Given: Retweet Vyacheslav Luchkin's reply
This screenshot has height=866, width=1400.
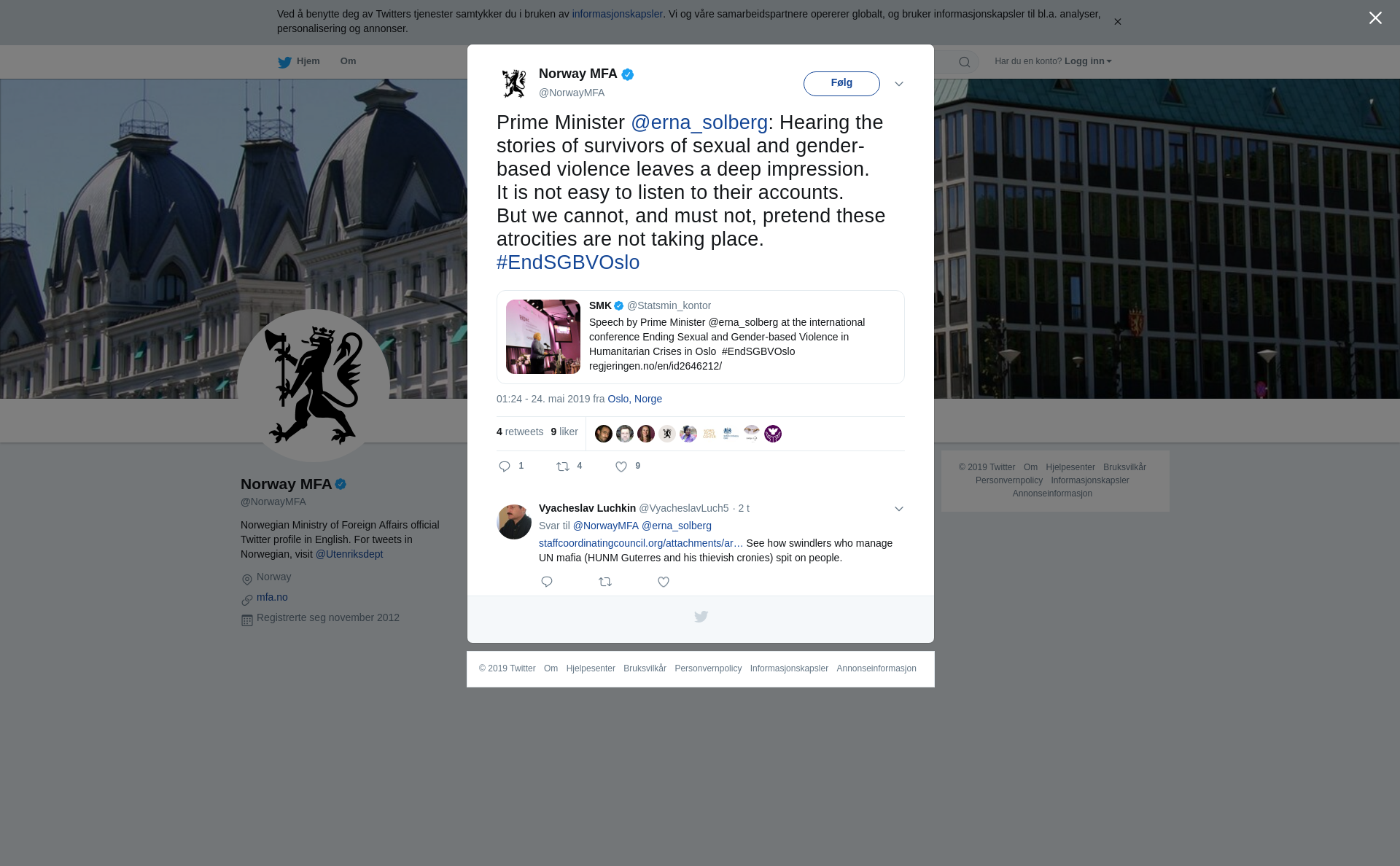Looking at the screenshot, I should 605,582.
